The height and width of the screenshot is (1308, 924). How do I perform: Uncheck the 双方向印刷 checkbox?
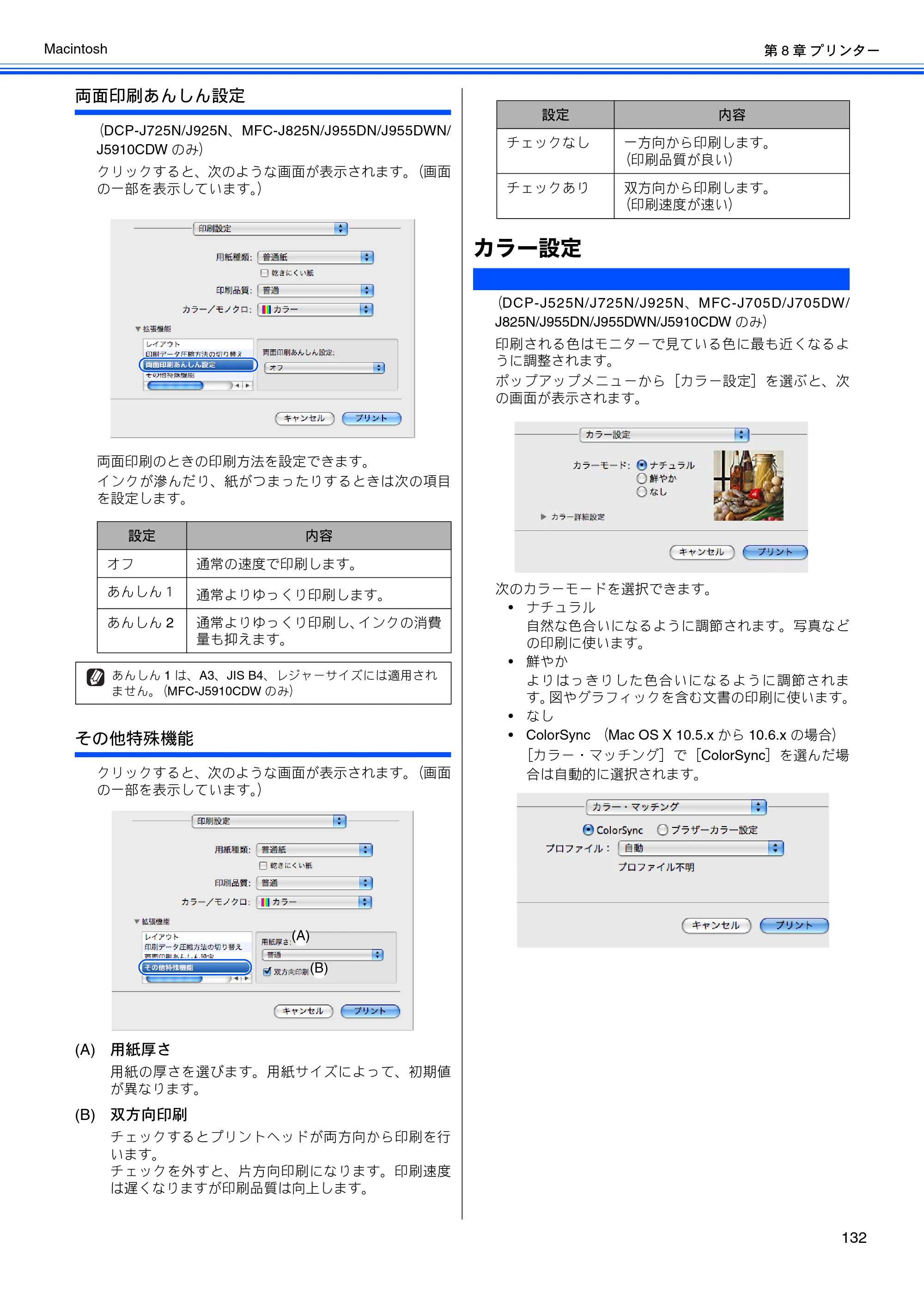[267, 972]
